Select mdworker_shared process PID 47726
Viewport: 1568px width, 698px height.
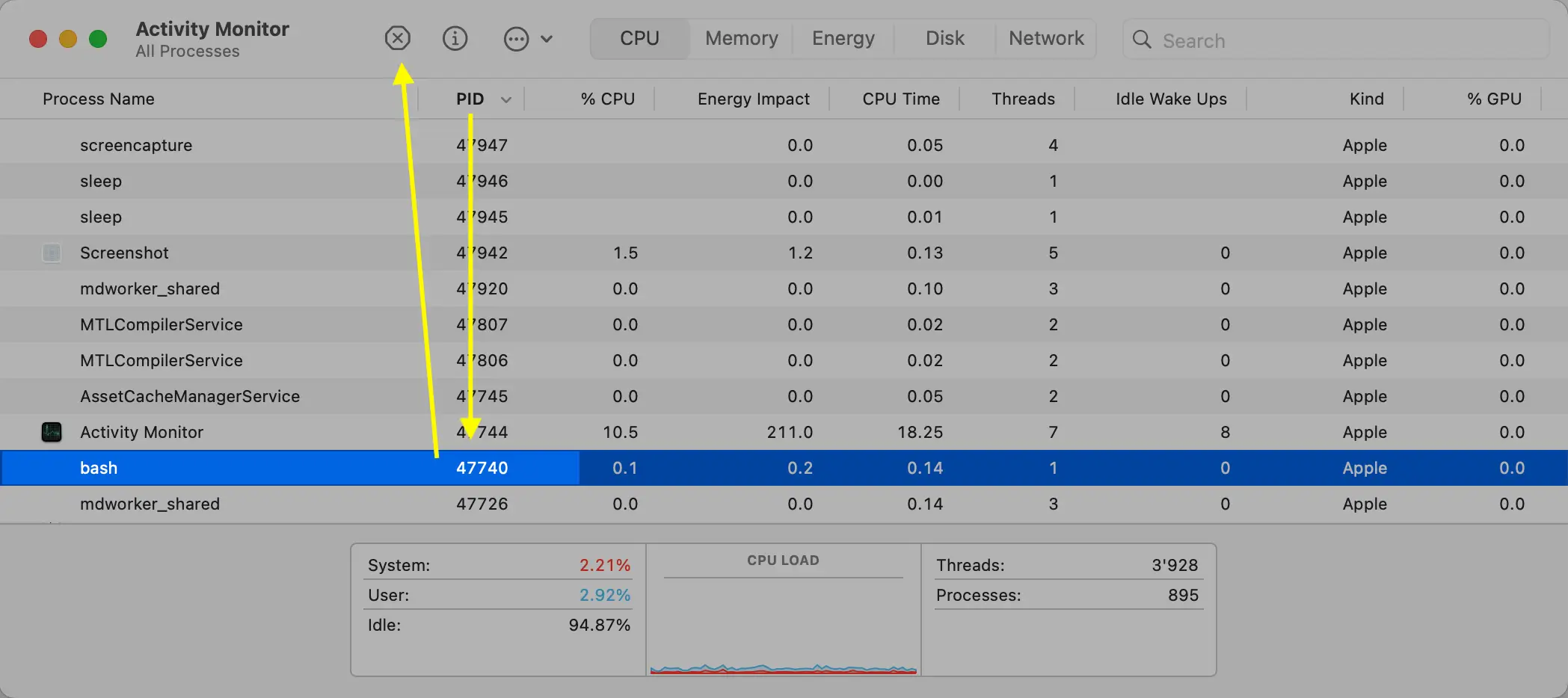pos(784,504)
